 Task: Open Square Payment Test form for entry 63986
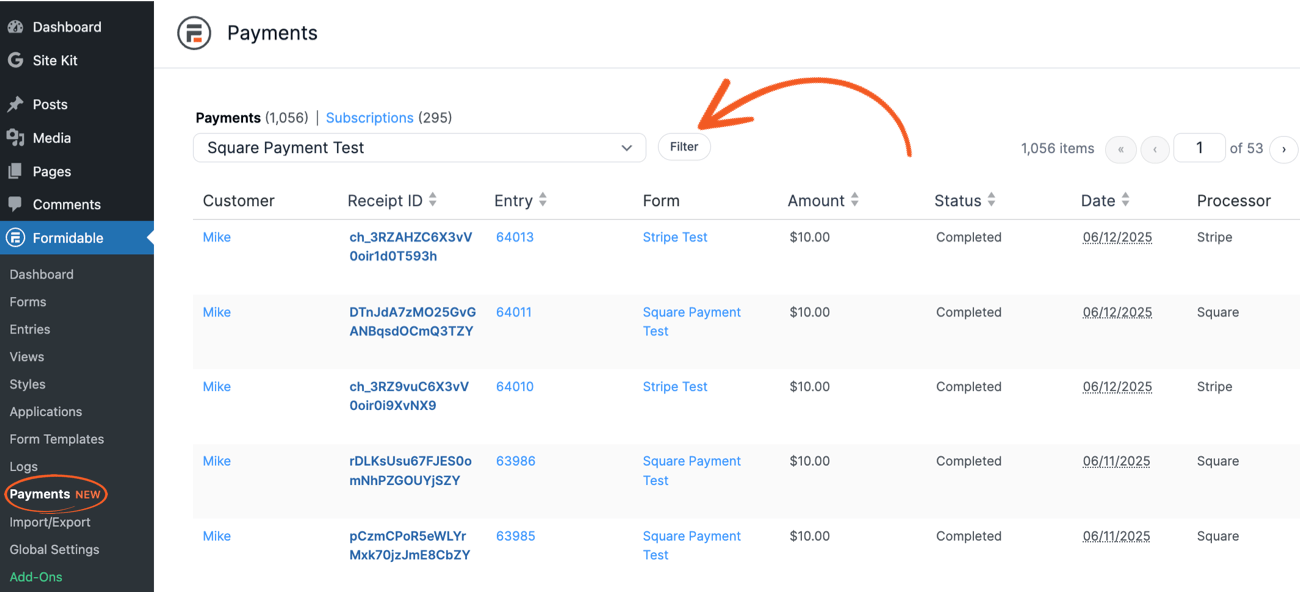point(692,471)
